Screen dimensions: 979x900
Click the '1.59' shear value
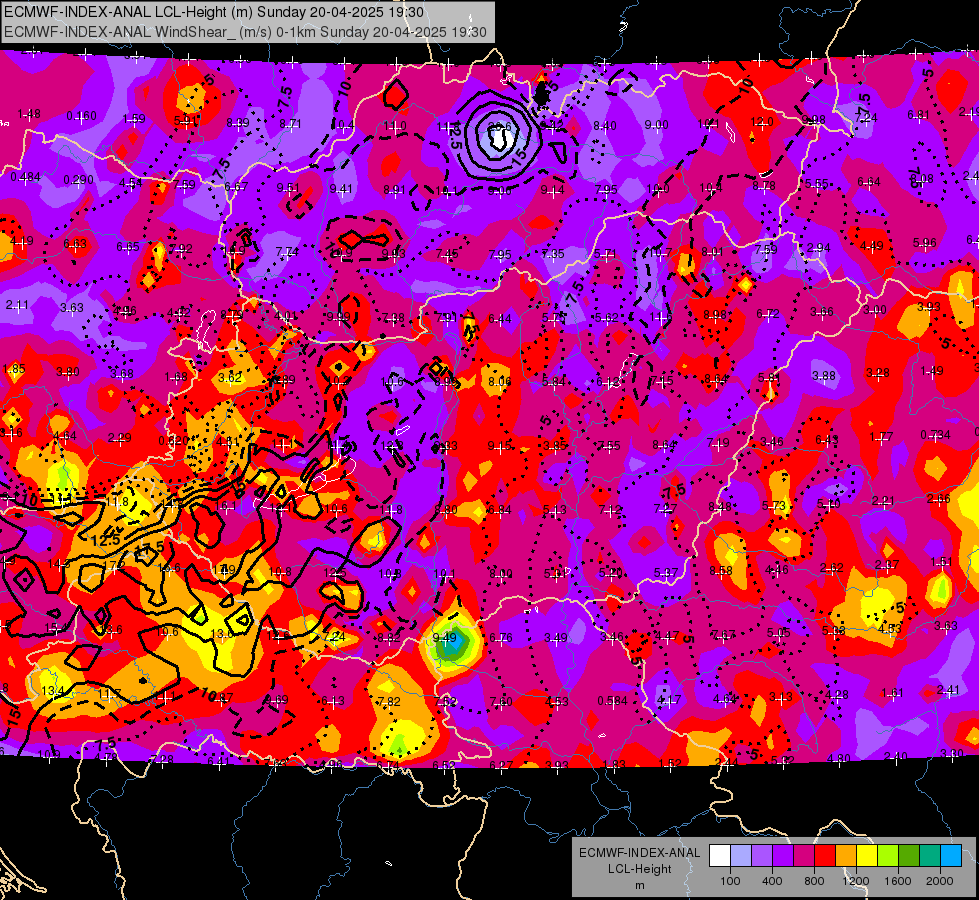pos(134,119)
